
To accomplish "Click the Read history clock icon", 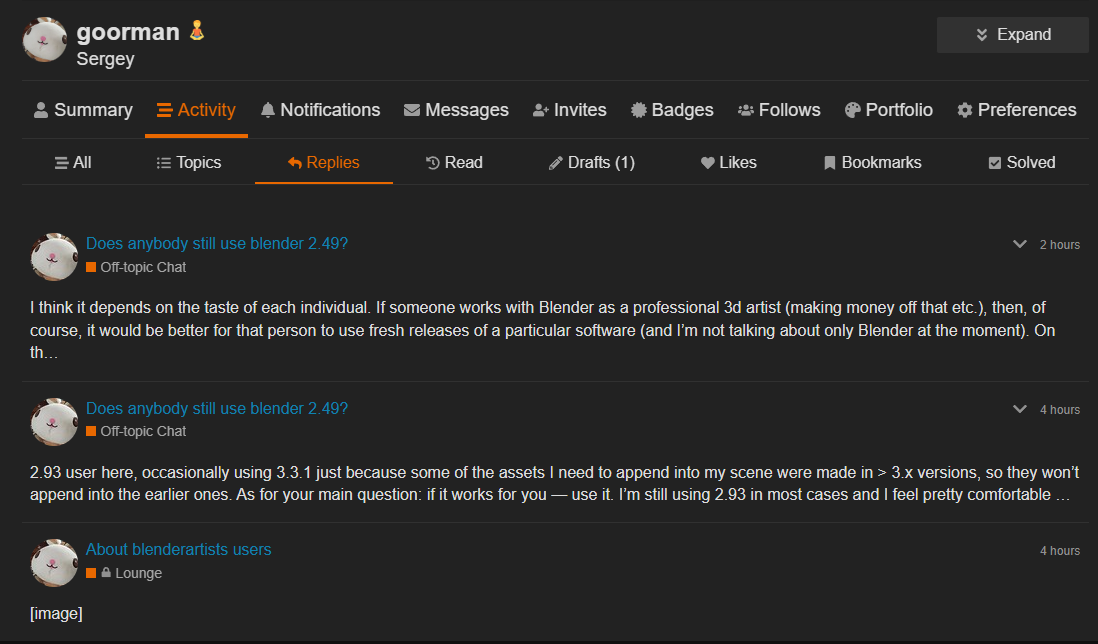I will coord(433,163).
